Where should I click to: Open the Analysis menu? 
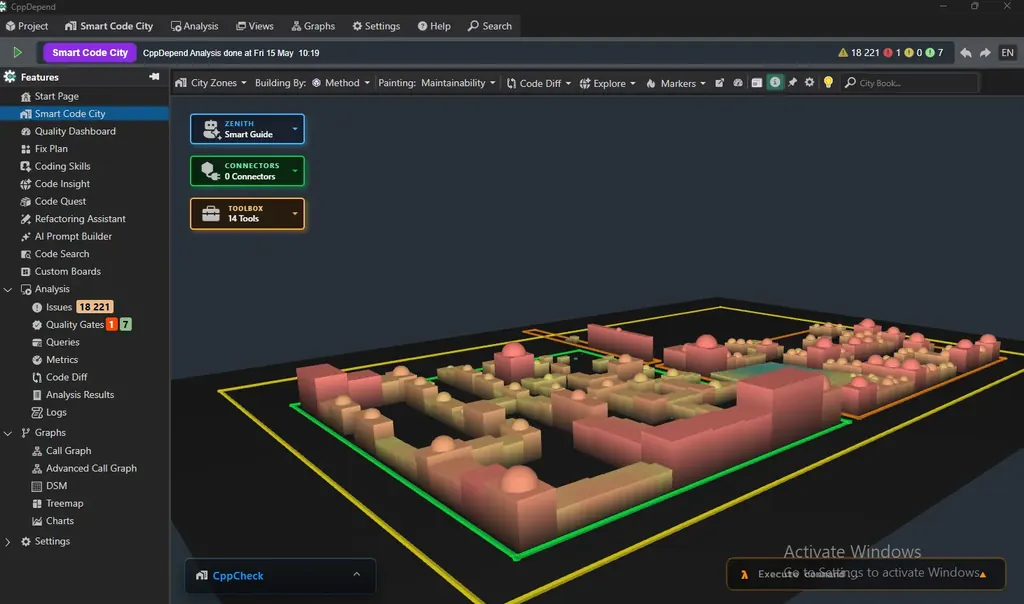point(195,26)
